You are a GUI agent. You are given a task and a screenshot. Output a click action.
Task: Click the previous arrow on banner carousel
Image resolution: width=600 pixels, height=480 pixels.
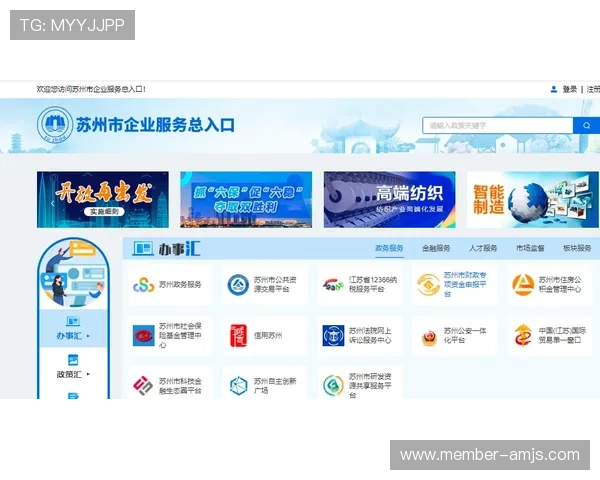tap(52, 203)
